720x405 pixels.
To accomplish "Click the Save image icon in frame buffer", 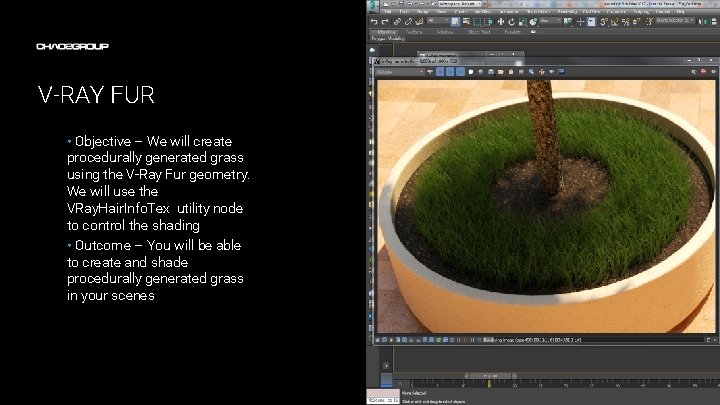I will (491, 72).
